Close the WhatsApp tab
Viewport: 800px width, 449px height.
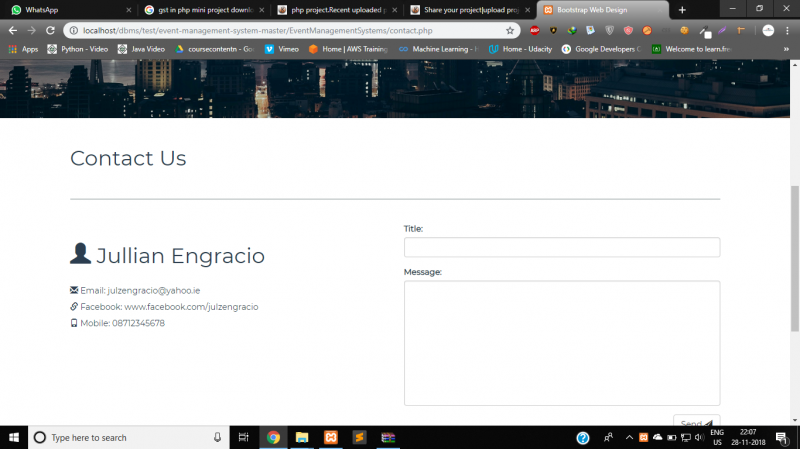[x=129, y=10]
